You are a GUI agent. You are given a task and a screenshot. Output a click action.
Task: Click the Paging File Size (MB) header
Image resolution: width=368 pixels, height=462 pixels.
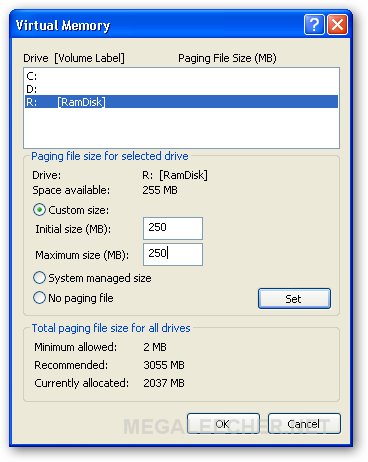point(227,58)
